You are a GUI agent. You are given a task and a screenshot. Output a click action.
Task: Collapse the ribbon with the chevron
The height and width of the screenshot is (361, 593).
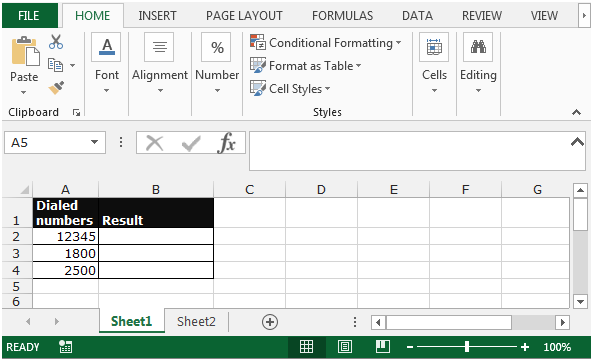[x=576, y=112]
